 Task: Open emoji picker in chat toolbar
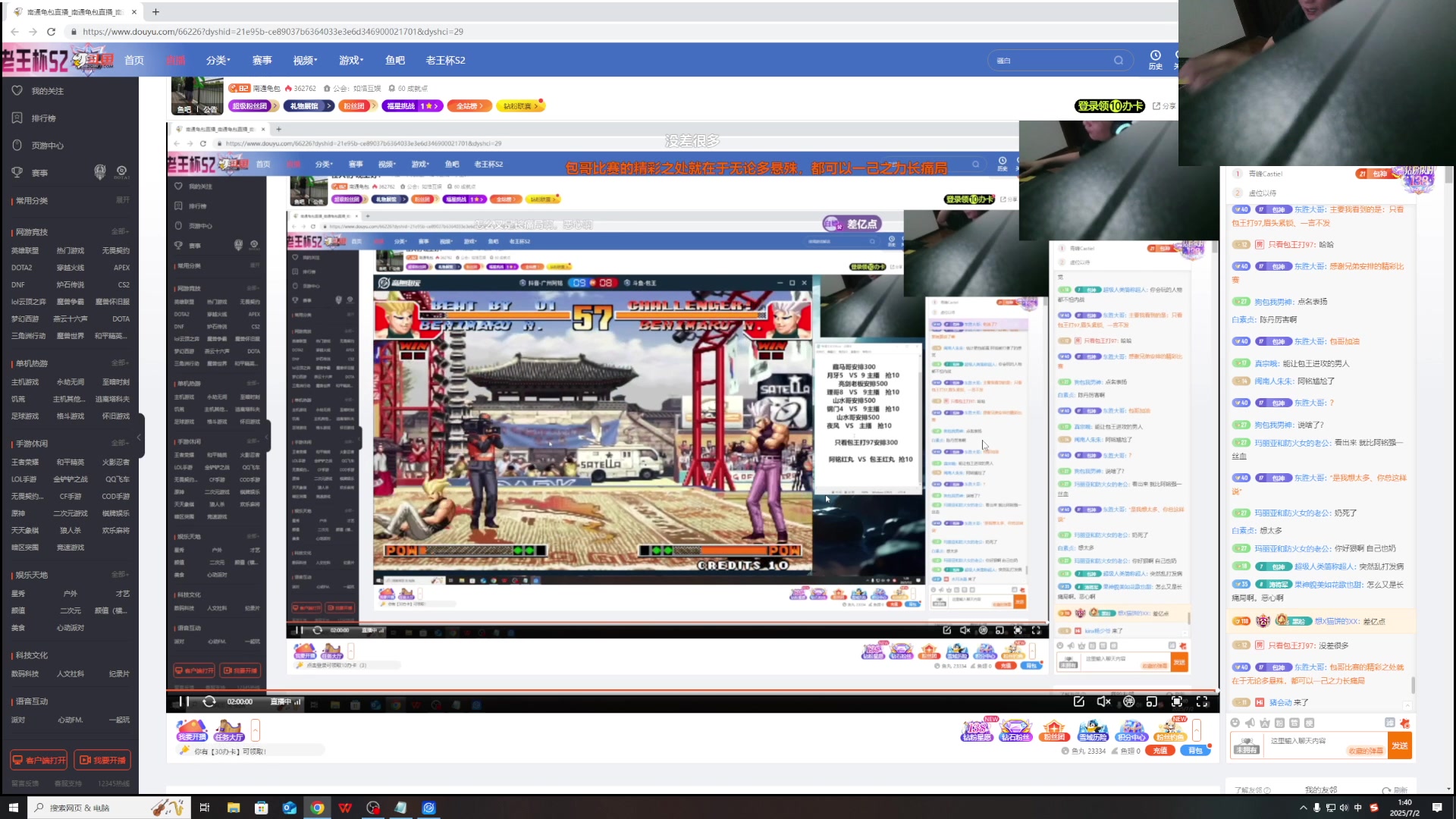coord(1235,723)
